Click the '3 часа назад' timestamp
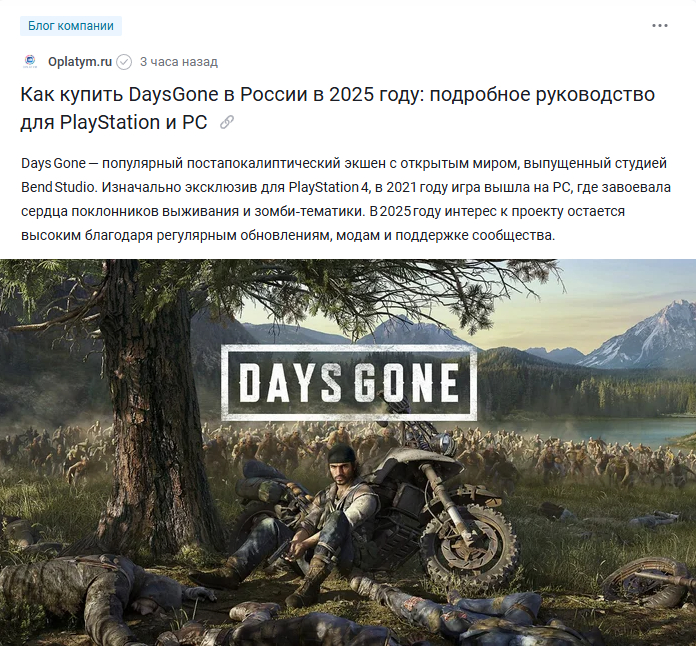This screenshot has width=696, height=646. 179,62
